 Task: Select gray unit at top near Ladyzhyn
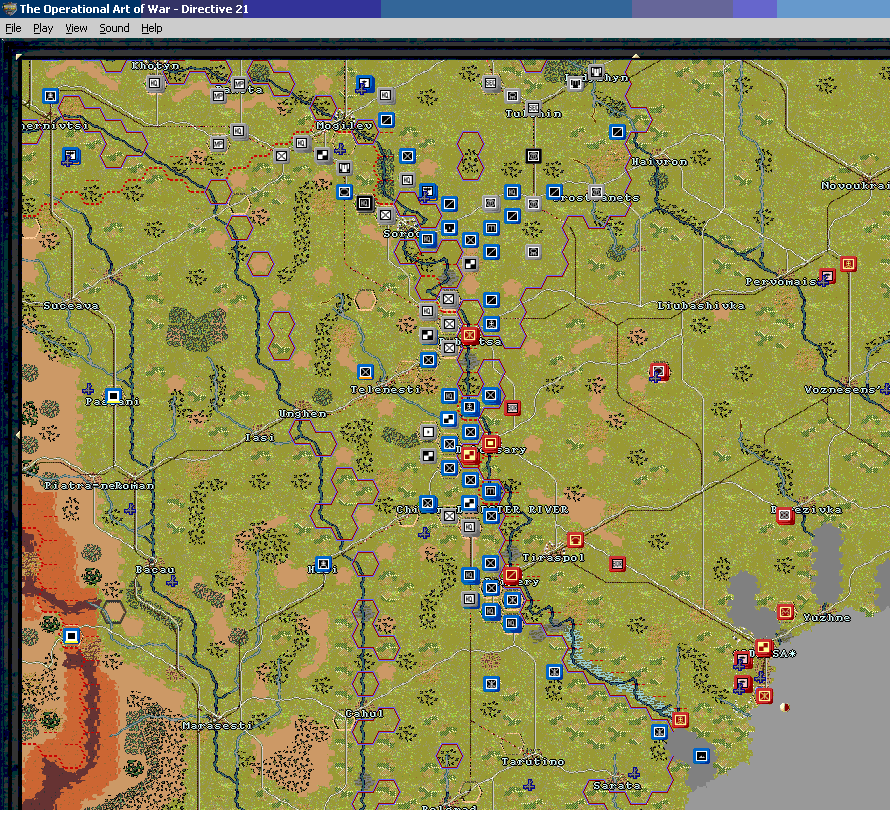click(x=596, y=72)
